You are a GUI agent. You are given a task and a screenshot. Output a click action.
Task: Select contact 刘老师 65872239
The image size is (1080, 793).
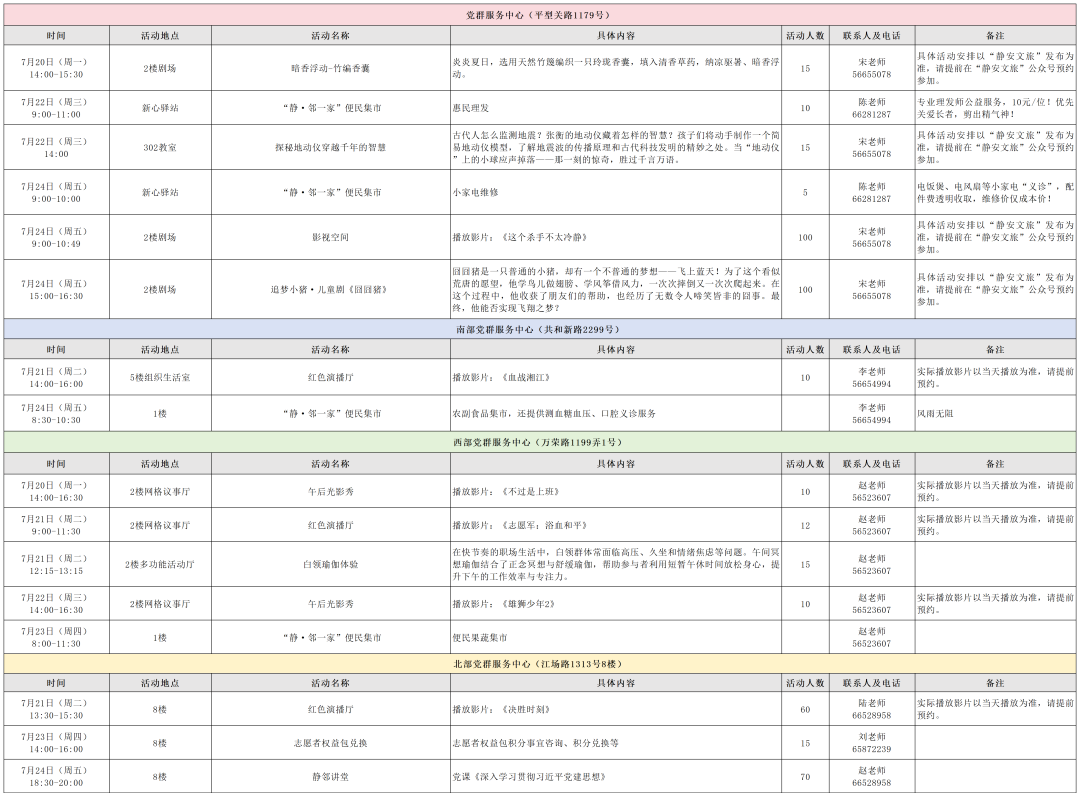[872, 743]
